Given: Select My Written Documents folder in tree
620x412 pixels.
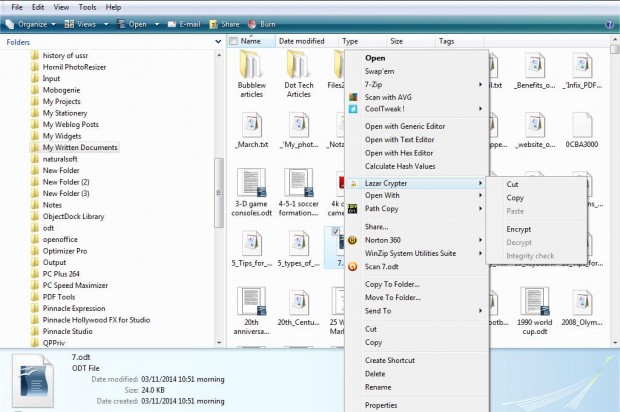Looking at the screenshot, I should [x=79, y=147].
